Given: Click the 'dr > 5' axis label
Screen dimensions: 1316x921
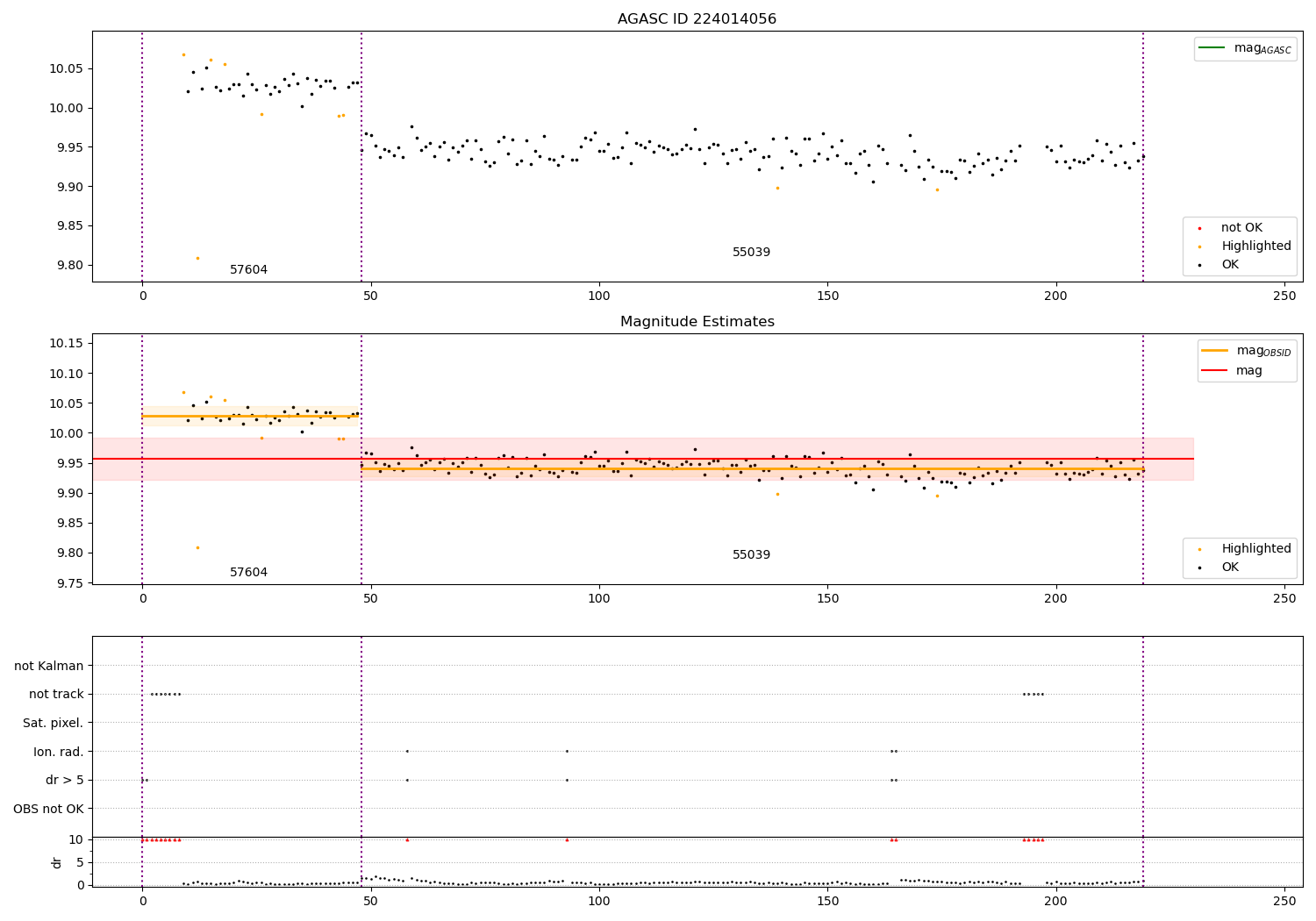Looking at the screenshot, I should (65, 781).
